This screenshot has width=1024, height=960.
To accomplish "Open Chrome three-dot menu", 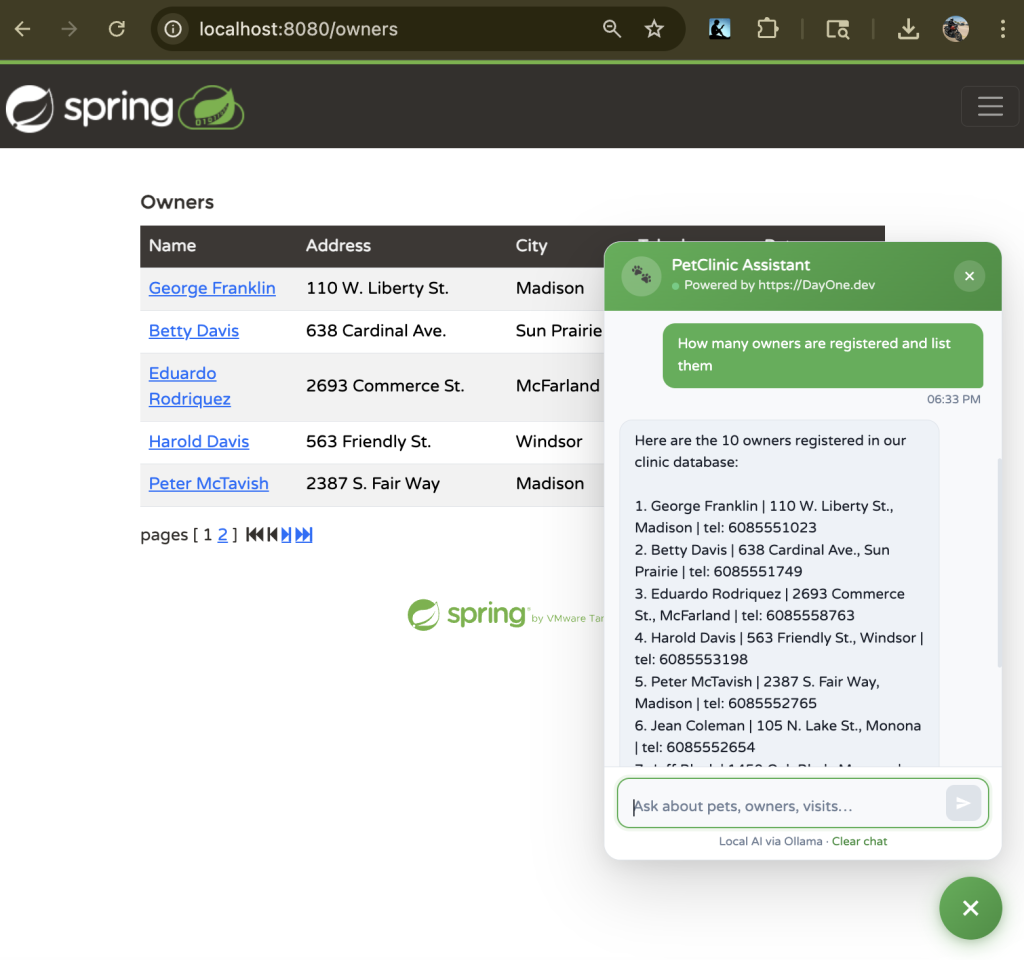I will [1002, 29].
